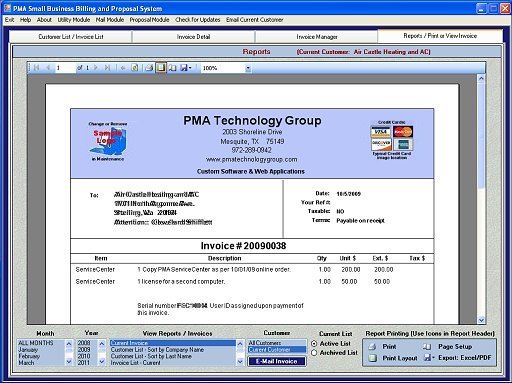Open the About menu
The width and height of the screenshot is (512, 383).
[x=44, y=20]
